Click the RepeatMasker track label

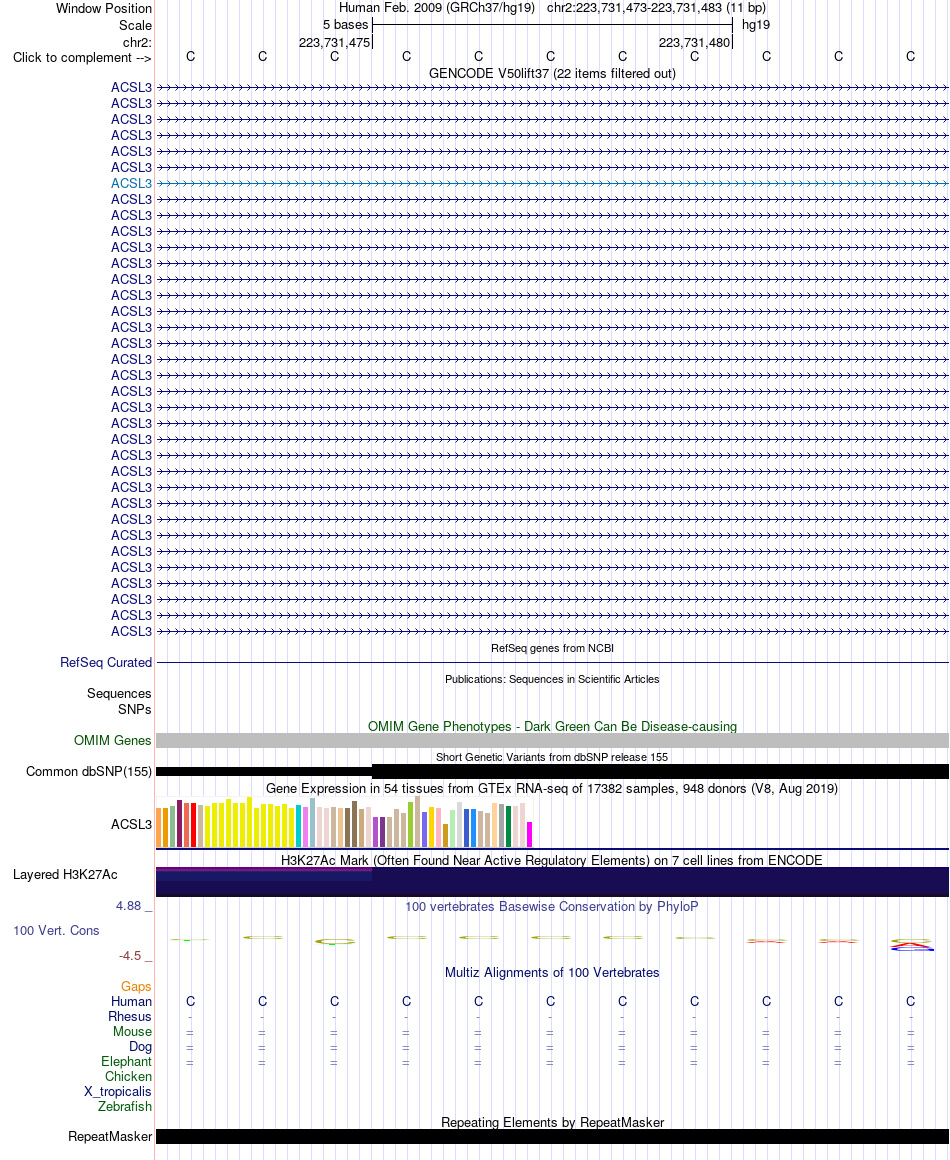coord(110,1136)
